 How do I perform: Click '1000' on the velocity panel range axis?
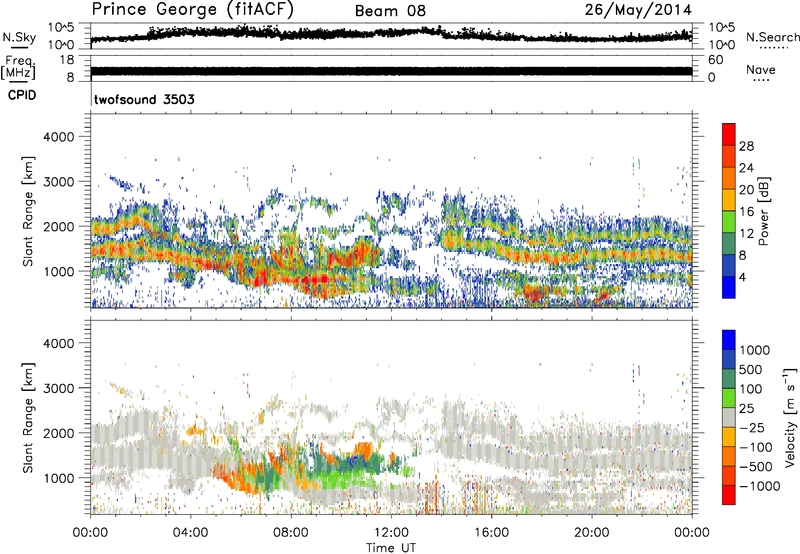[59, 478]
